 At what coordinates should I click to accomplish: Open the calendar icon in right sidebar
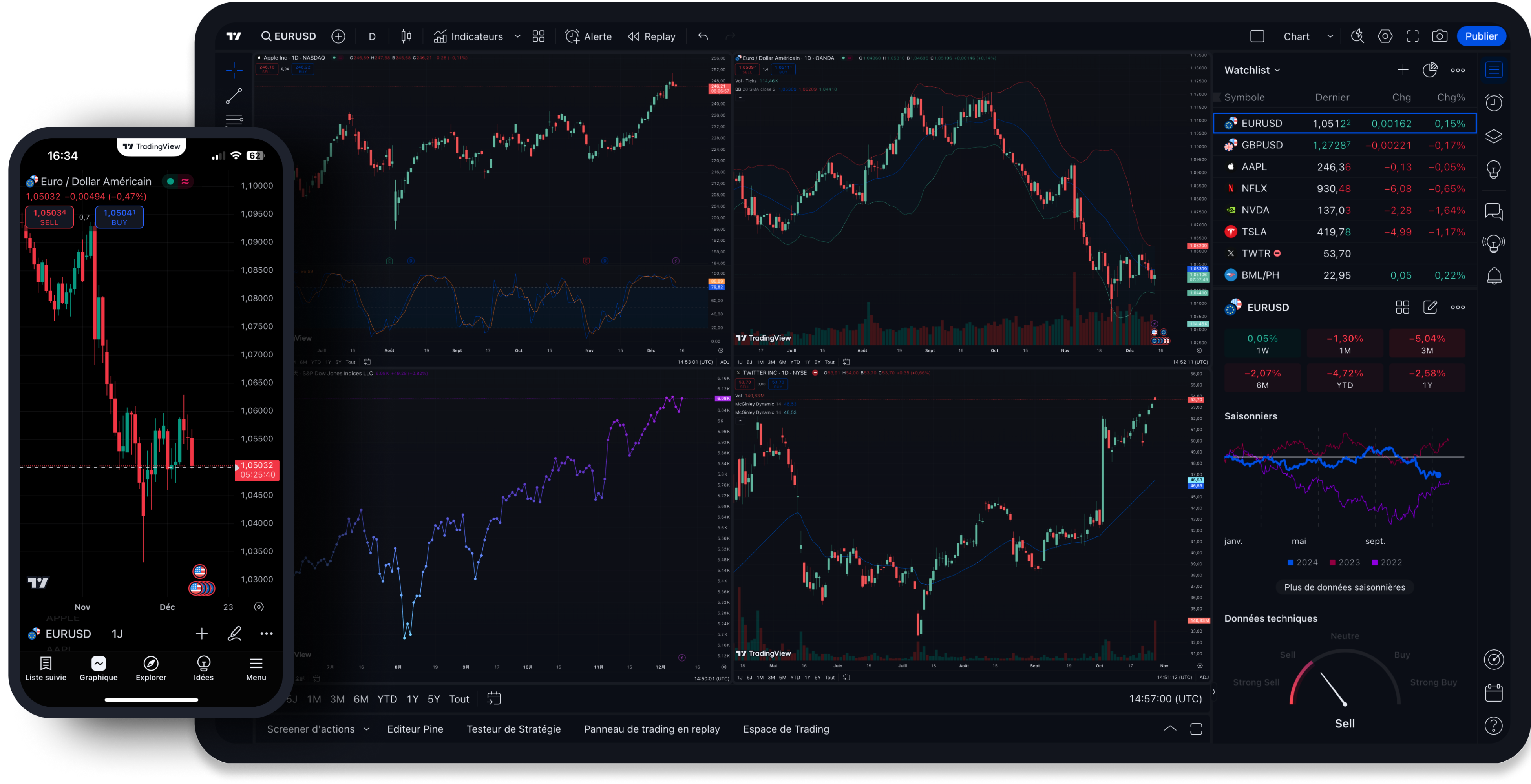[x=1494, y=693]
